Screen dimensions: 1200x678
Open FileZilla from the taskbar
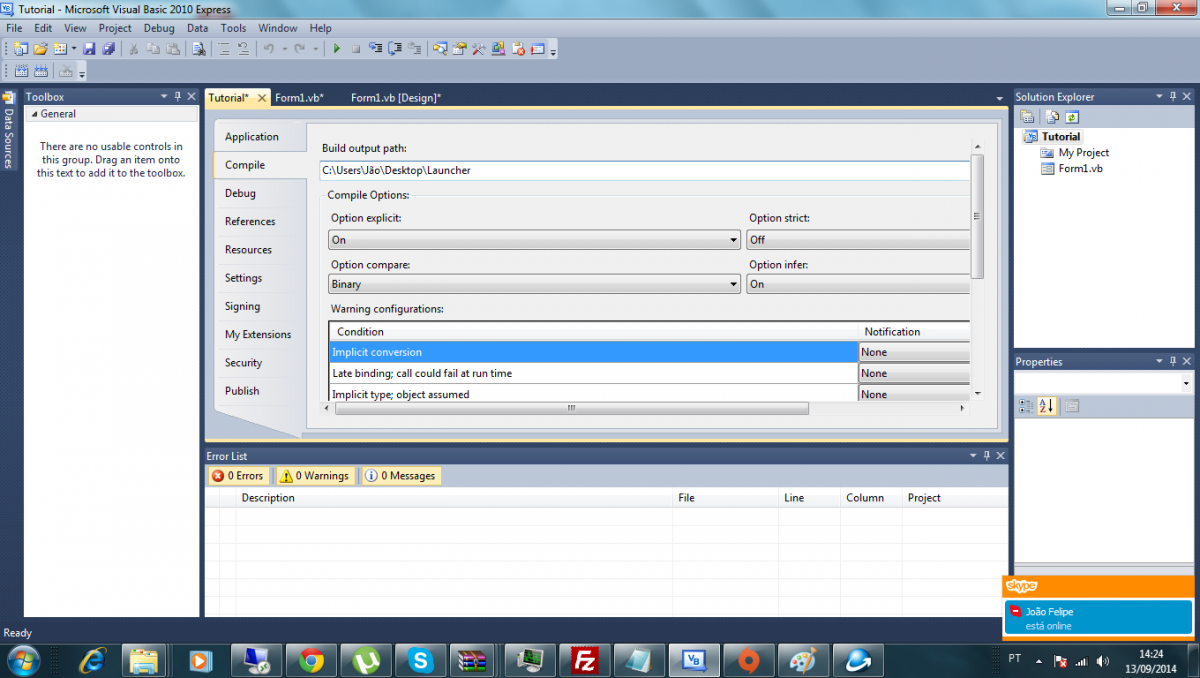pyautogui.click(x=583, y=660)
